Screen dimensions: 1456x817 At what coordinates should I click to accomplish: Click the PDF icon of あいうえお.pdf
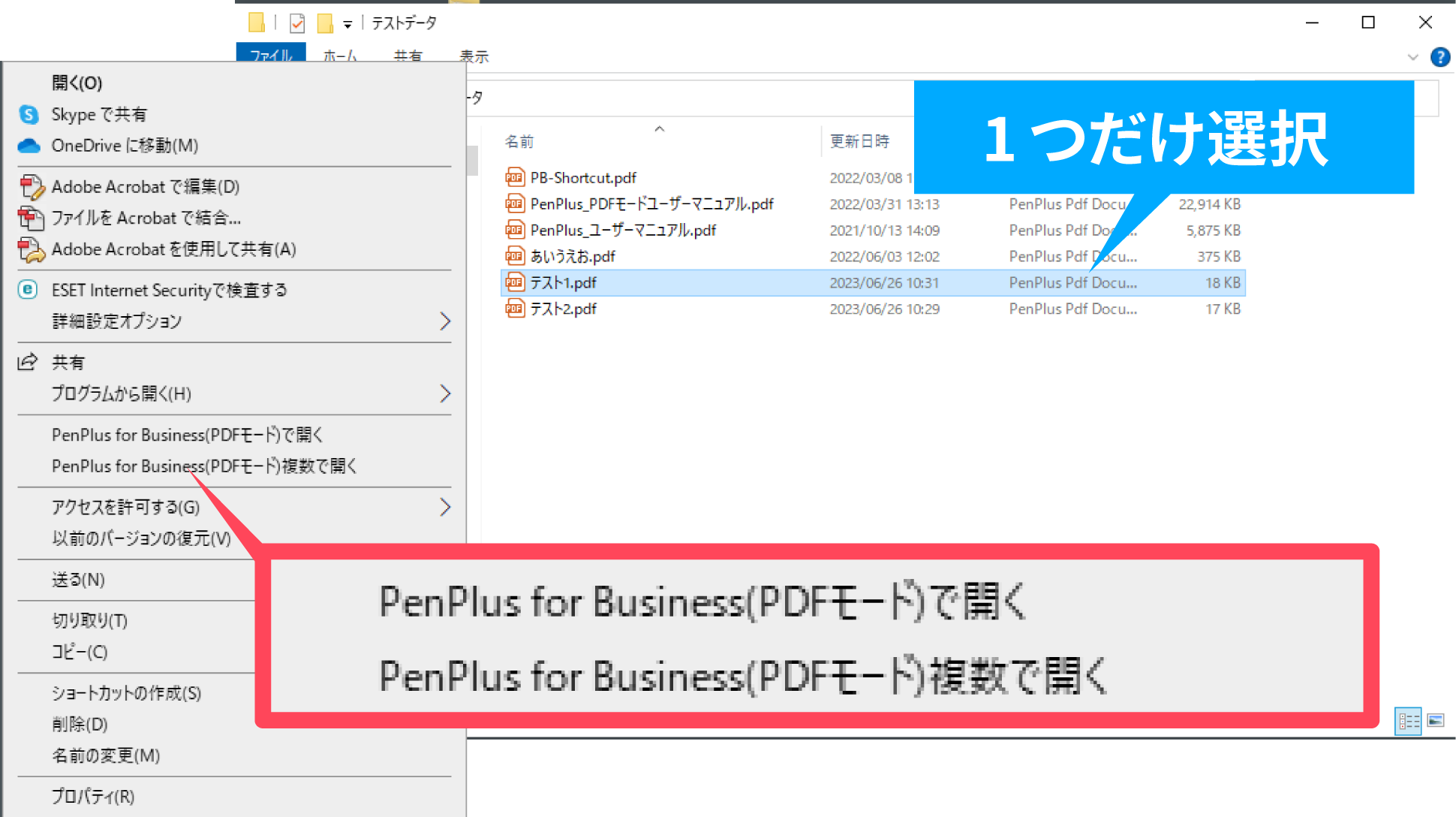[x=515, y=256]
